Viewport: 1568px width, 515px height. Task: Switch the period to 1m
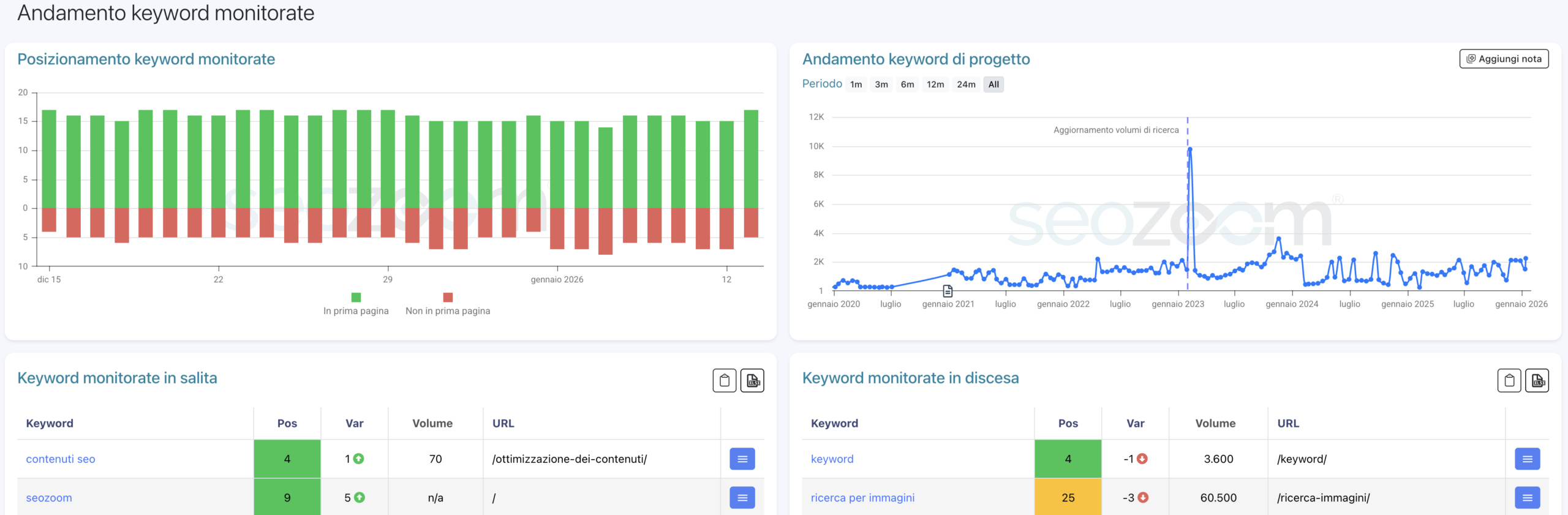coord(856,85)
